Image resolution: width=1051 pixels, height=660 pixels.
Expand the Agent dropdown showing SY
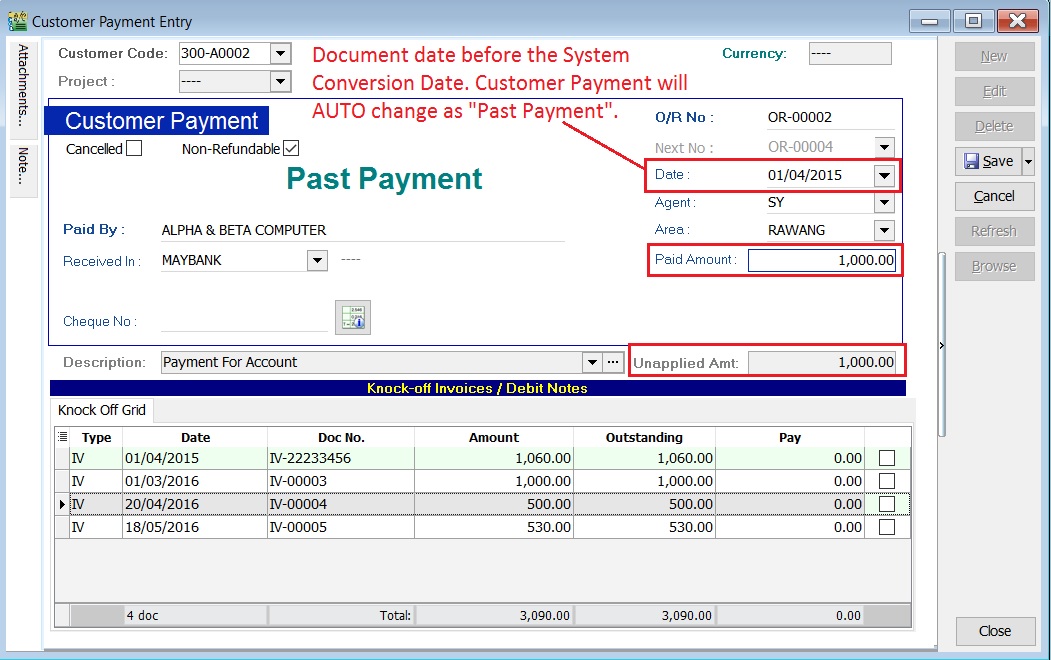(x=883, y=204)
